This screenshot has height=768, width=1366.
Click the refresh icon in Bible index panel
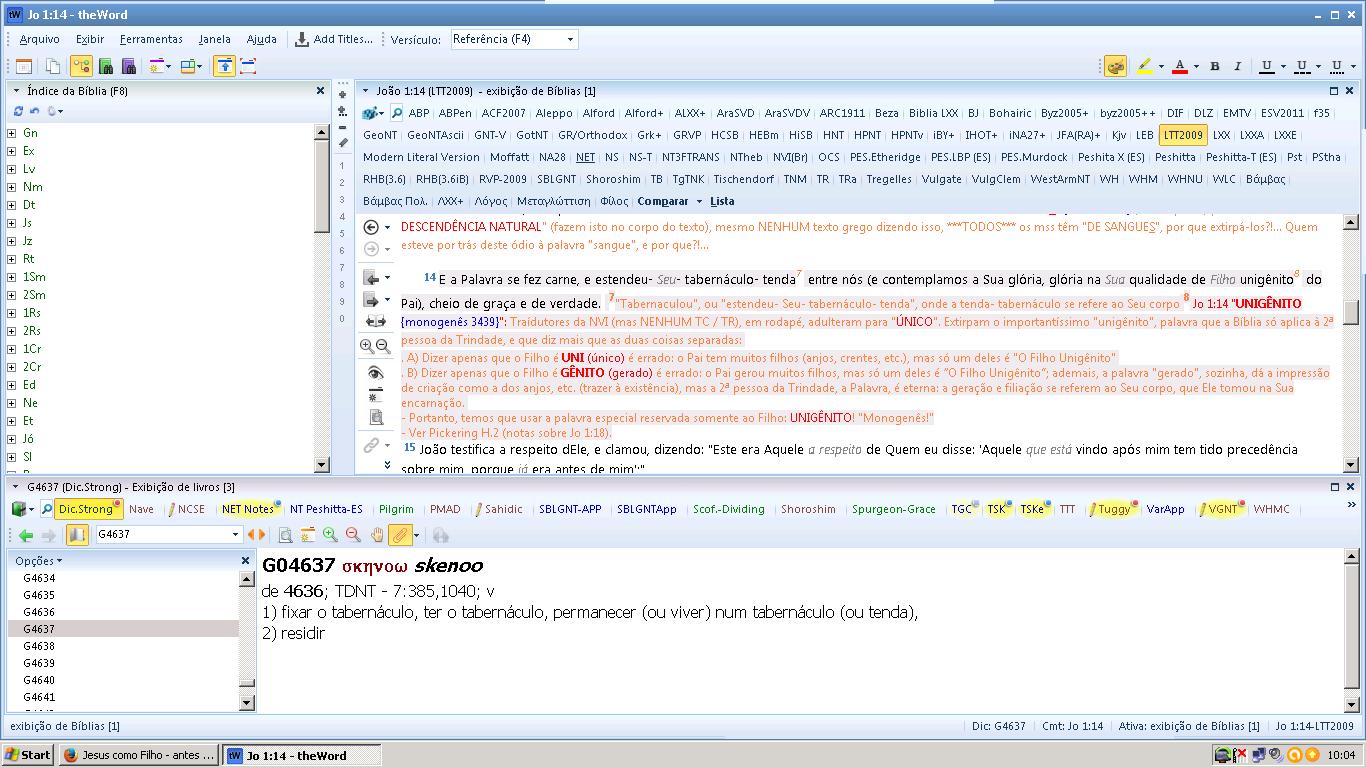18,111
